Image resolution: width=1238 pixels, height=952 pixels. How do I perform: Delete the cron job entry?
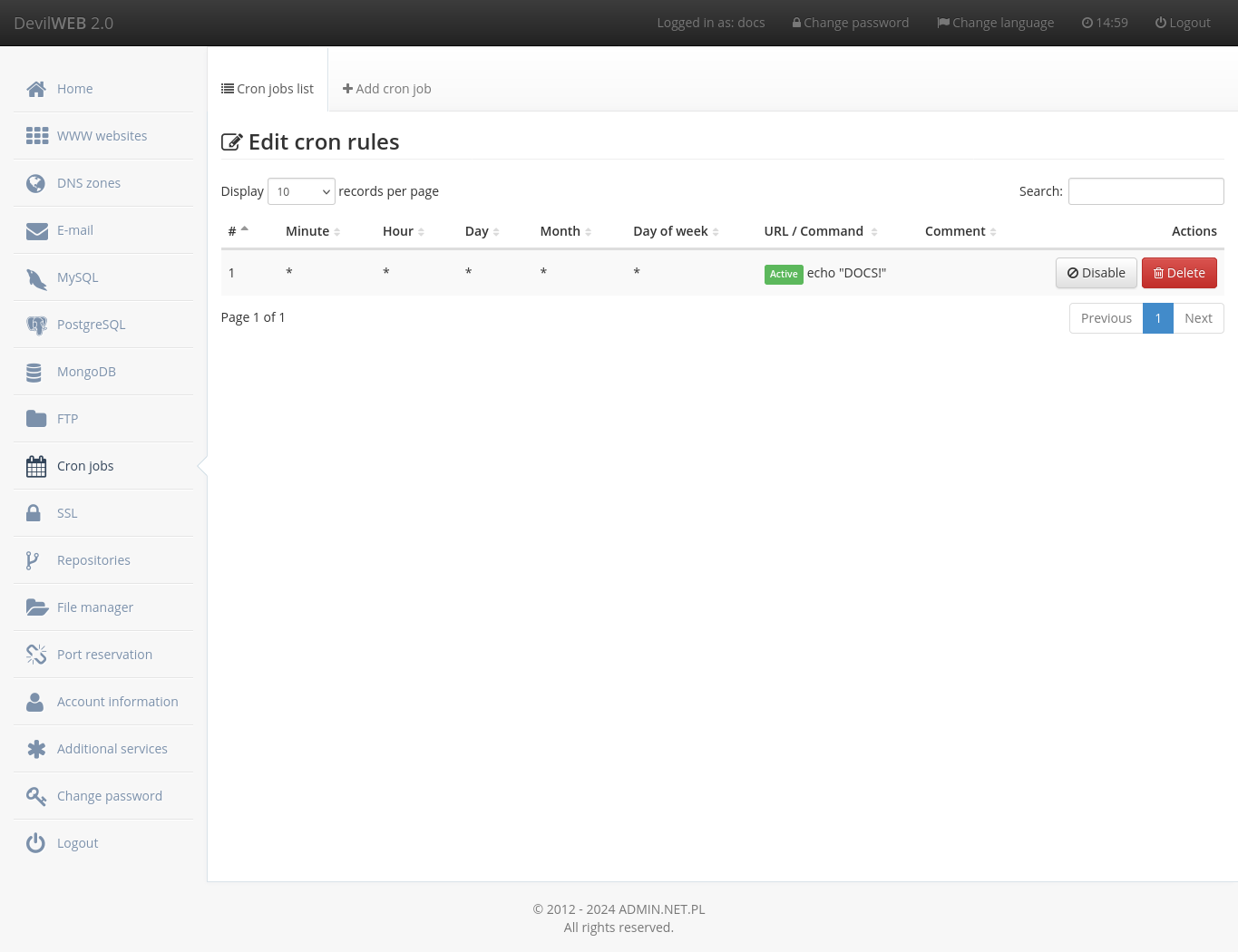click(1179, 272)
